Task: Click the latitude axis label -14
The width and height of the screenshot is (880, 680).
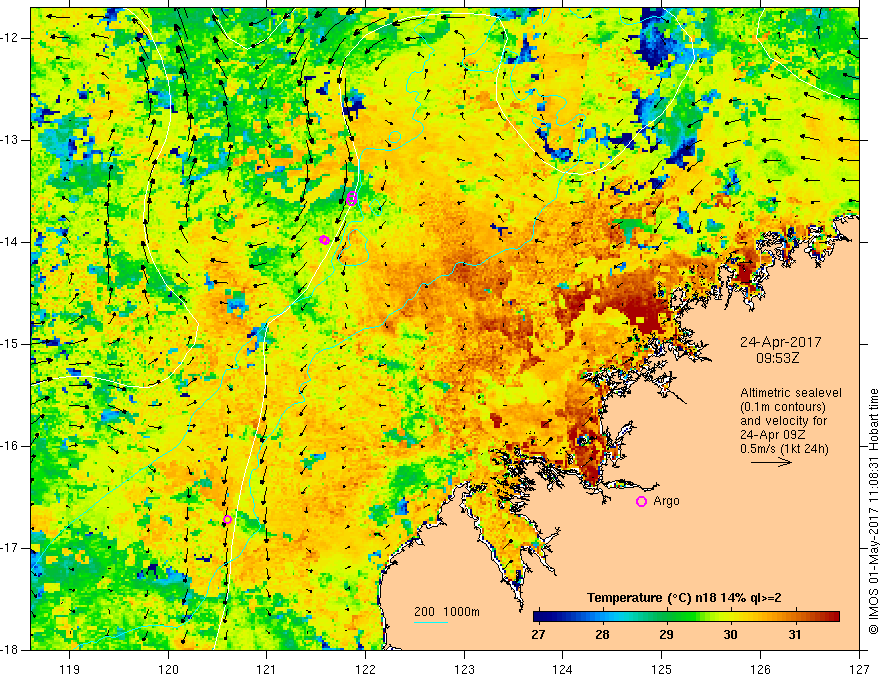Action: click(10, 242)
